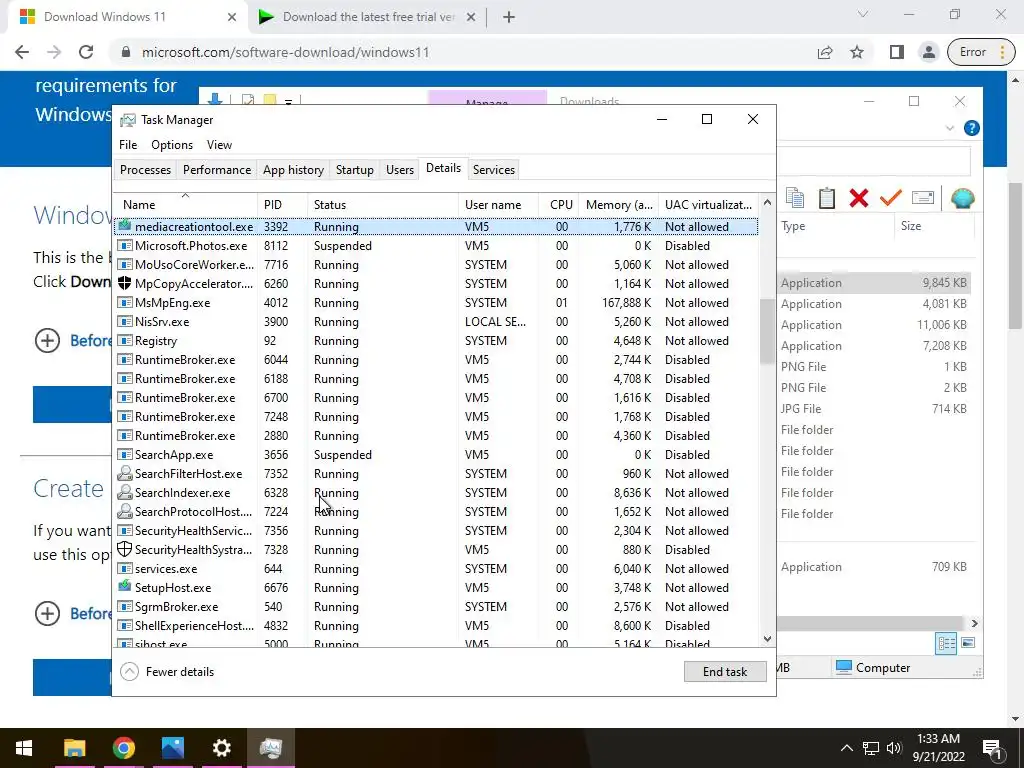Switch Explorer to details view icon

pyautogui.click(x=947, y=643)
